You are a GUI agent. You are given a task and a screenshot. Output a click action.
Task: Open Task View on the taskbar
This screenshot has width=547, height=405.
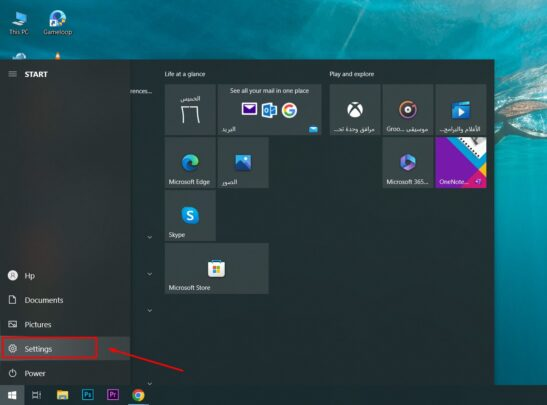37,395
